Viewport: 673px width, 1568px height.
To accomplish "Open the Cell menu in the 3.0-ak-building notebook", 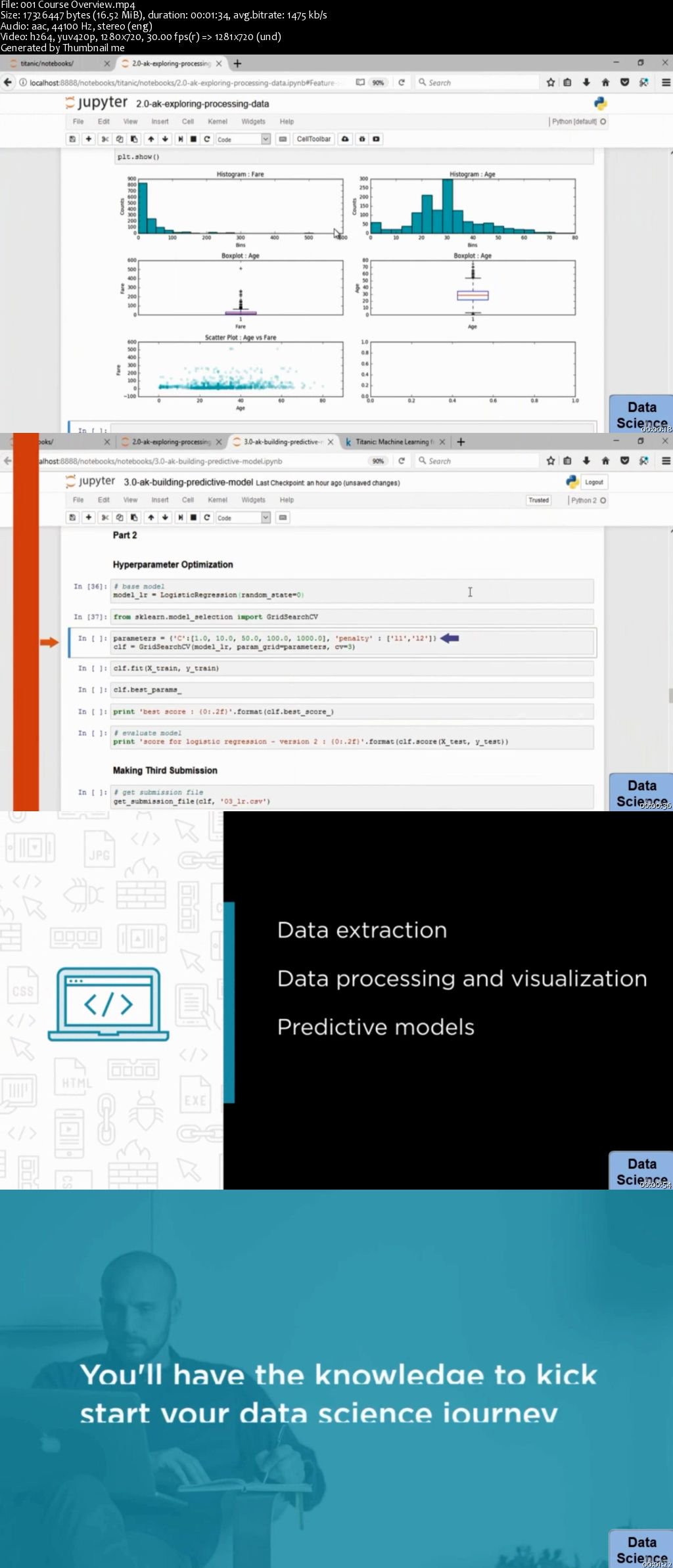I will [188, 500].
